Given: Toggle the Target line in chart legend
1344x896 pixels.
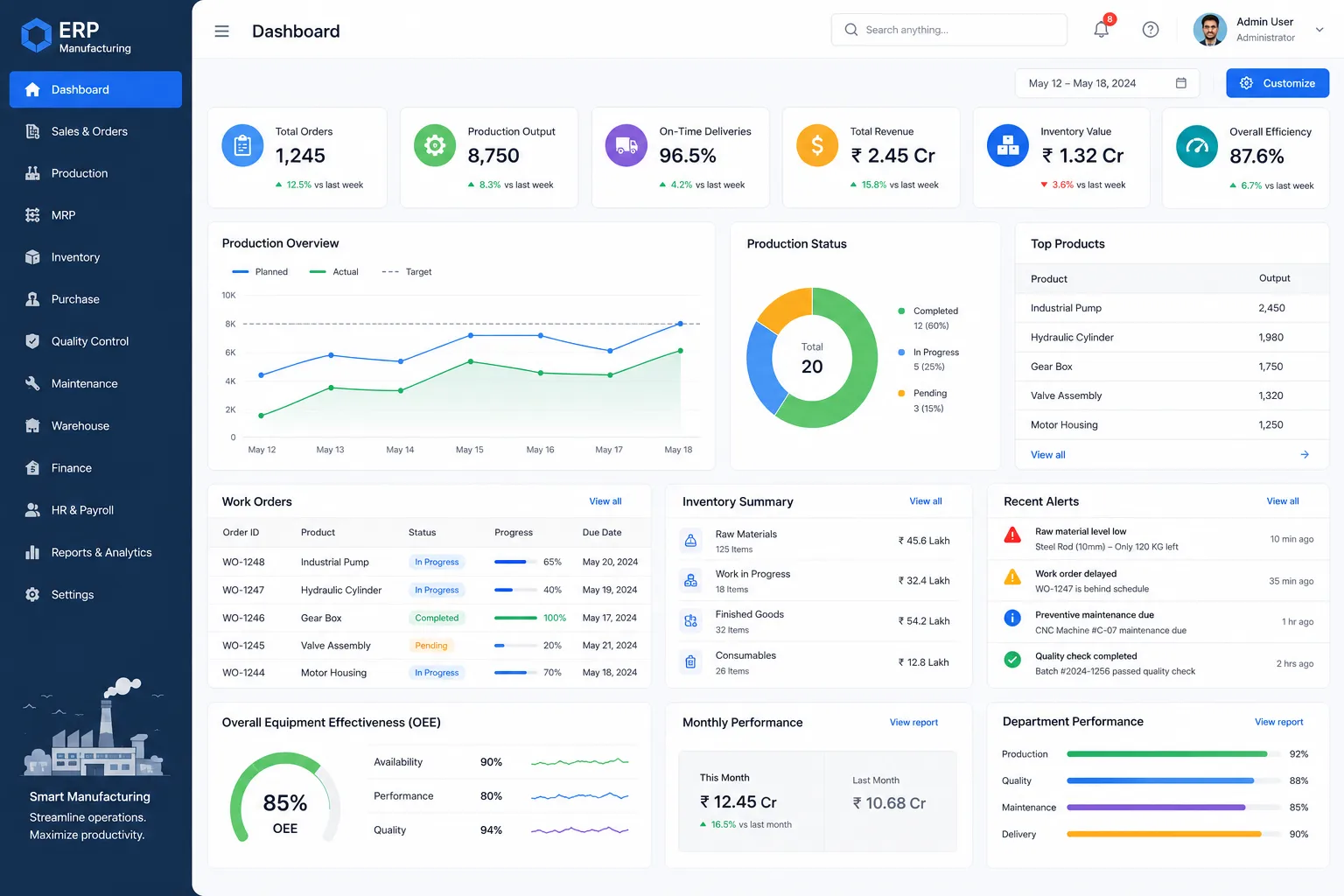Looking at the screenshot, I should tap(407, 272).
